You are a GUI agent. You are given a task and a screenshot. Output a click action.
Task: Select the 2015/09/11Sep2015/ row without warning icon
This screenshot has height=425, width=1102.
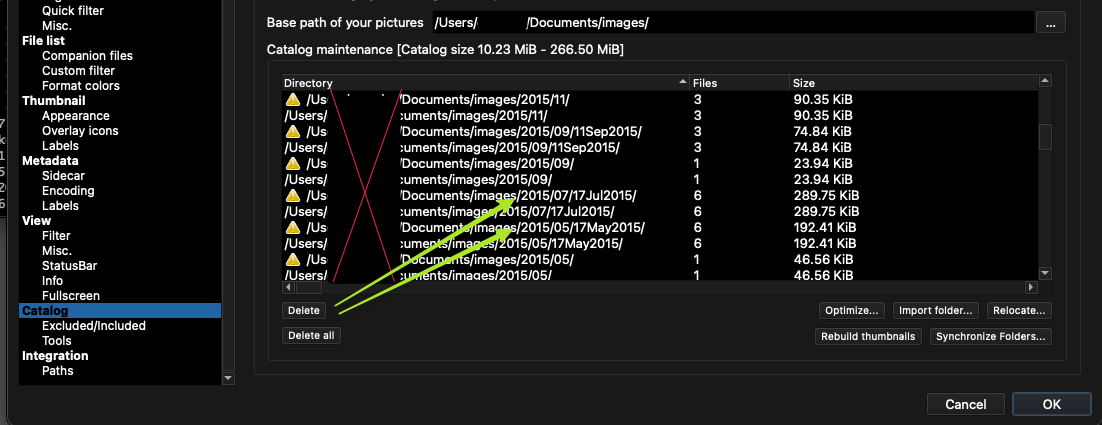(660, 148)
